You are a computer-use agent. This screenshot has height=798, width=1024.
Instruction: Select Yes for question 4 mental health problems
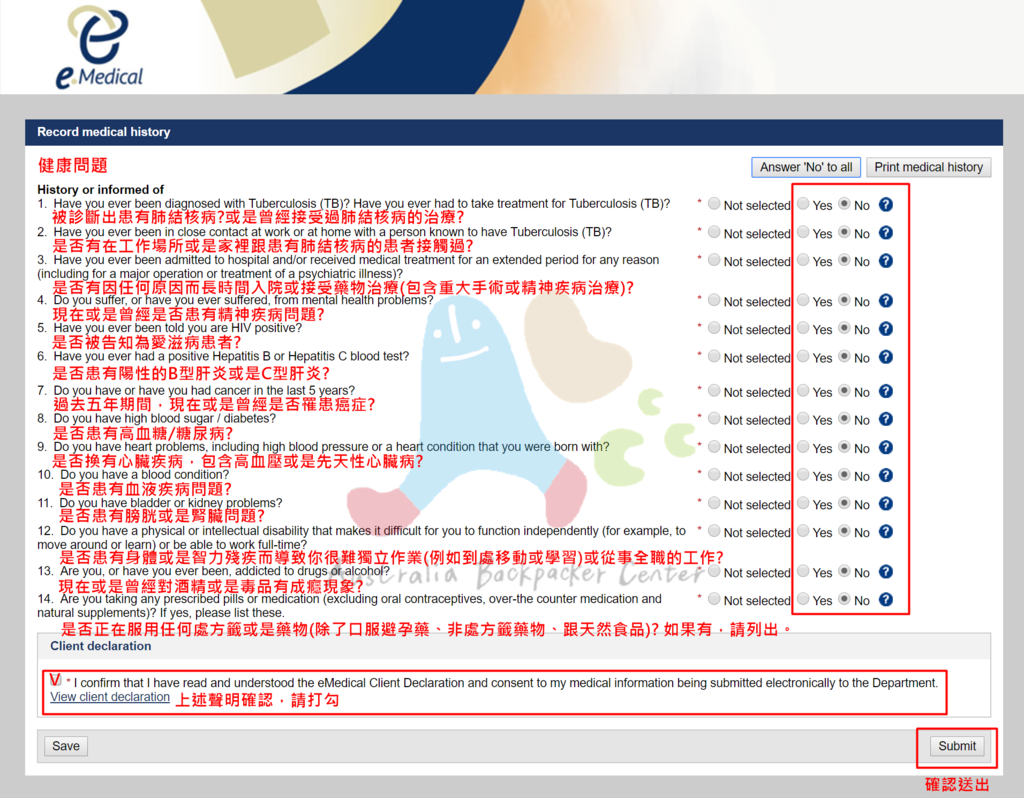(x=803, y=300)
